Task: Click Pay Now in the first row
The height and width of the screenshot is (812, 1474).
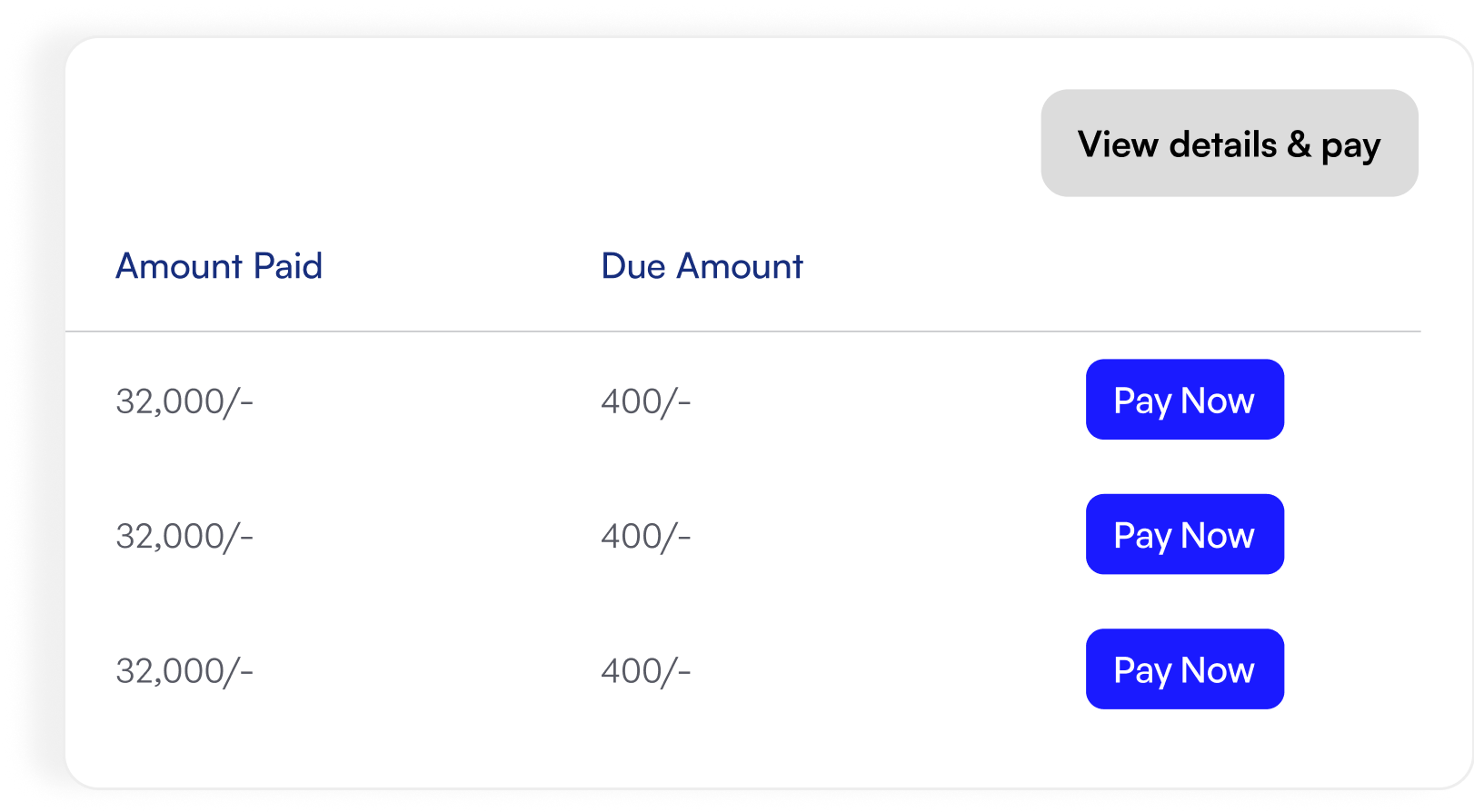Action: pos(1184,400)
